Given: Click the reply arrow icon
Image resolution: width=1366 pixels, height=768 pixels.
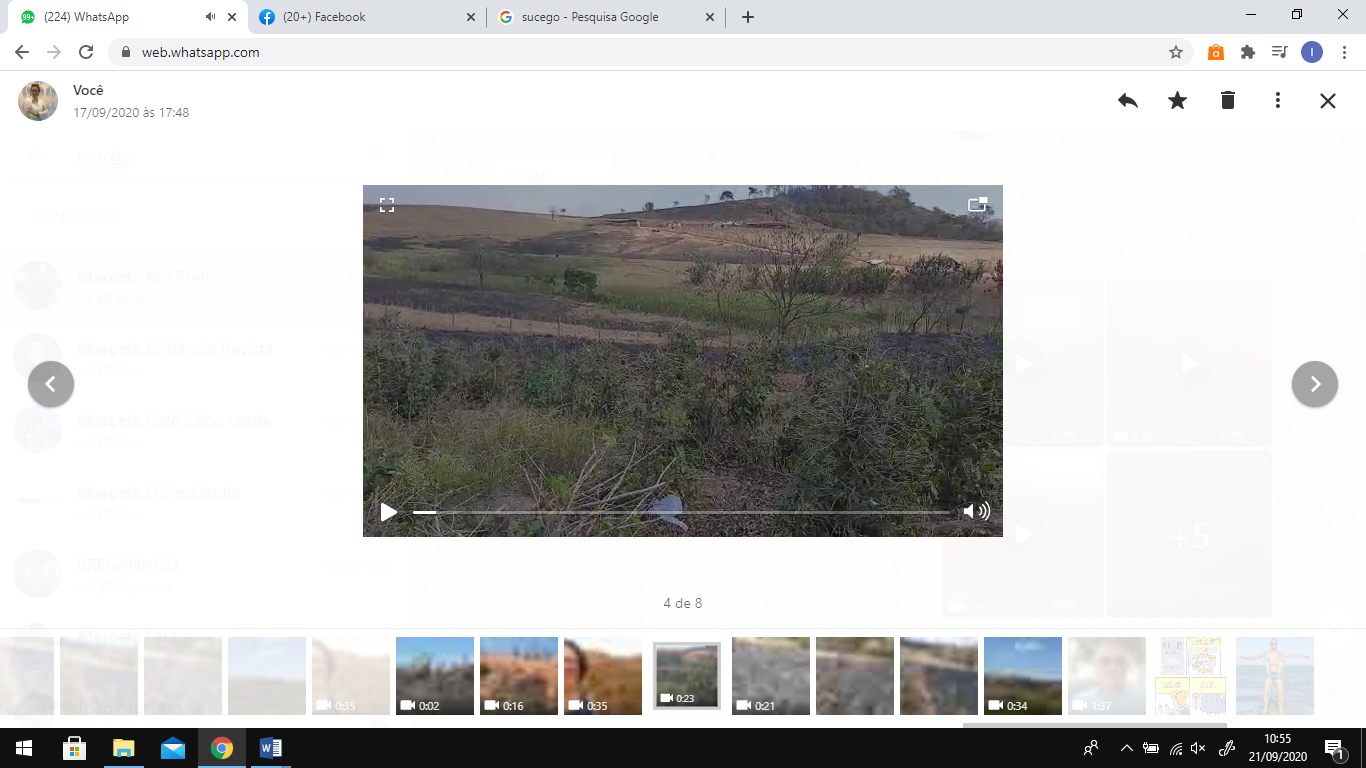Looking at the screenshot, I should coord(1128,100).
